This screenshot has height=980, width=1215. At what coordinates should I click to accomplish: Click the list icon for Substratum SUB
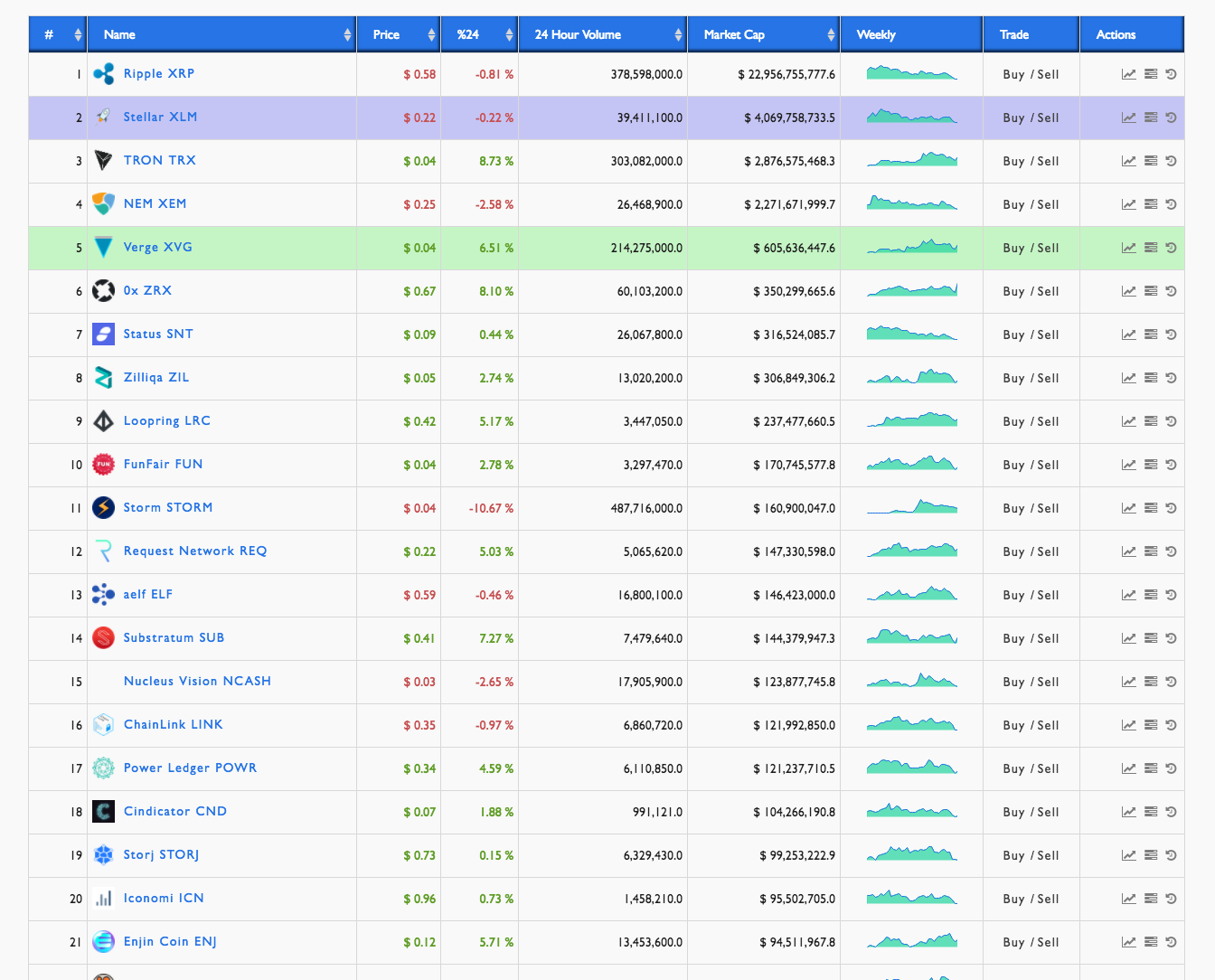(x=1151, y=638)
